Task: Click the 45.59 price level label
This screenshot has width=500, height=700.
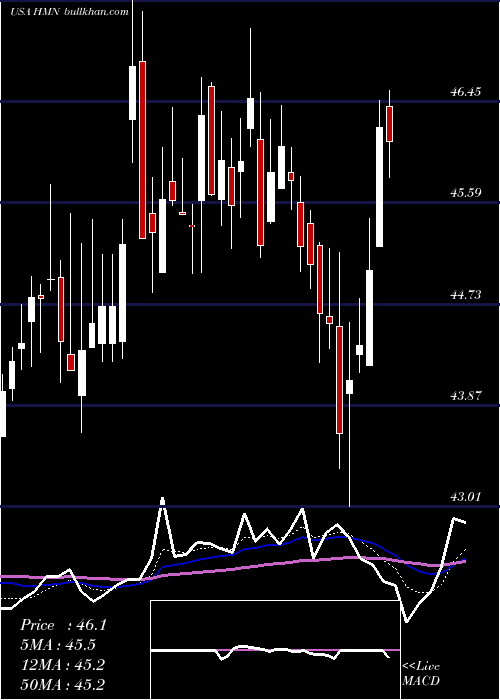Action: 466,193
